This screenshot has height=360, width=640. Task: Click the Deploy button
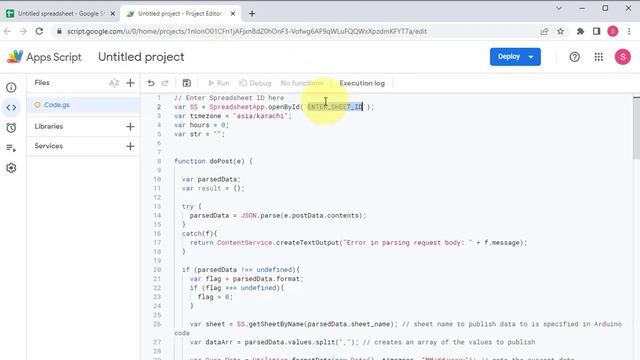(515, 57)
